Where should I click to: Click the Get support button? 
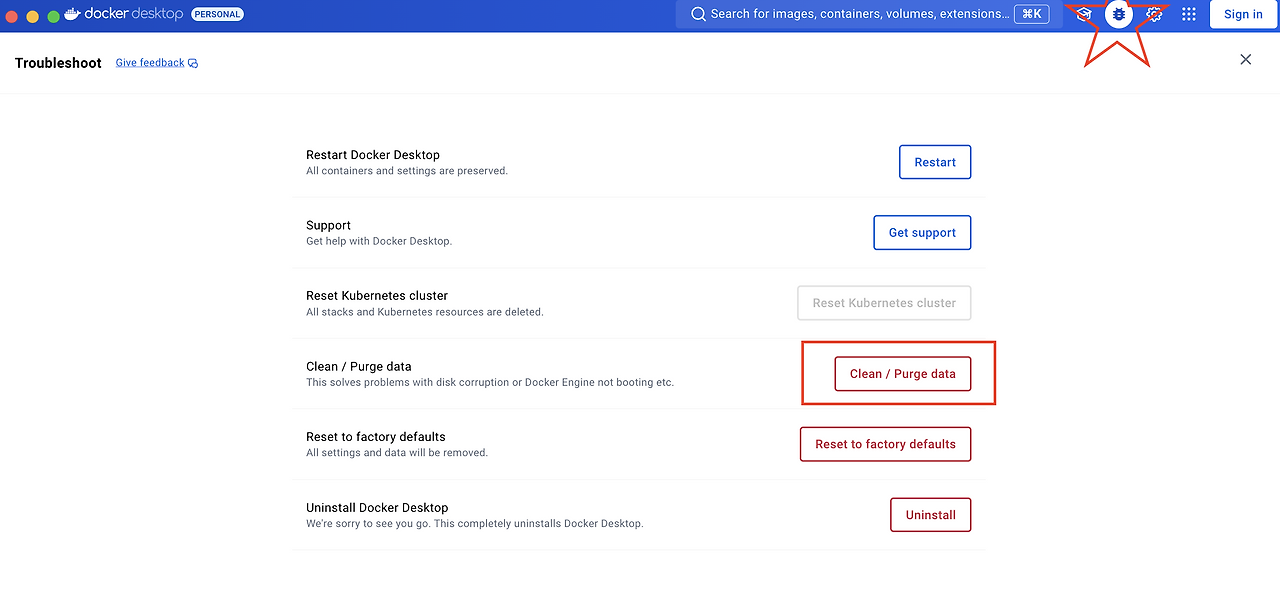922,232
